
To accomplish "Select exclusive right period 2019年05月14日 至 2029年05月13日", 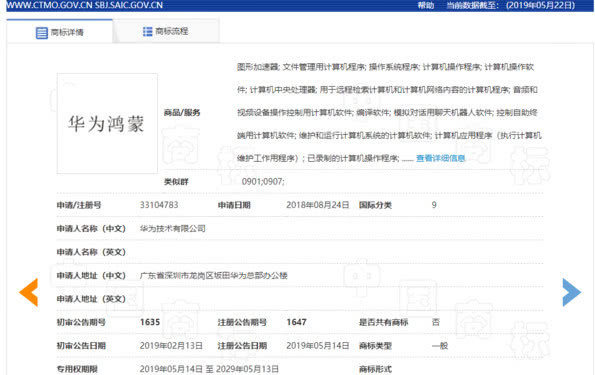I will tap(209, 369).
